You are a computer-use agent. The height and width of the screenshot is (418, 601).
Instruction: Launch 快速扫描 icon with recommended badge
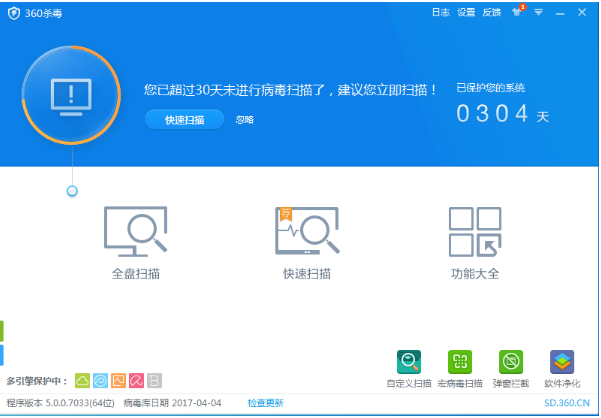click(x=307, y=231)
